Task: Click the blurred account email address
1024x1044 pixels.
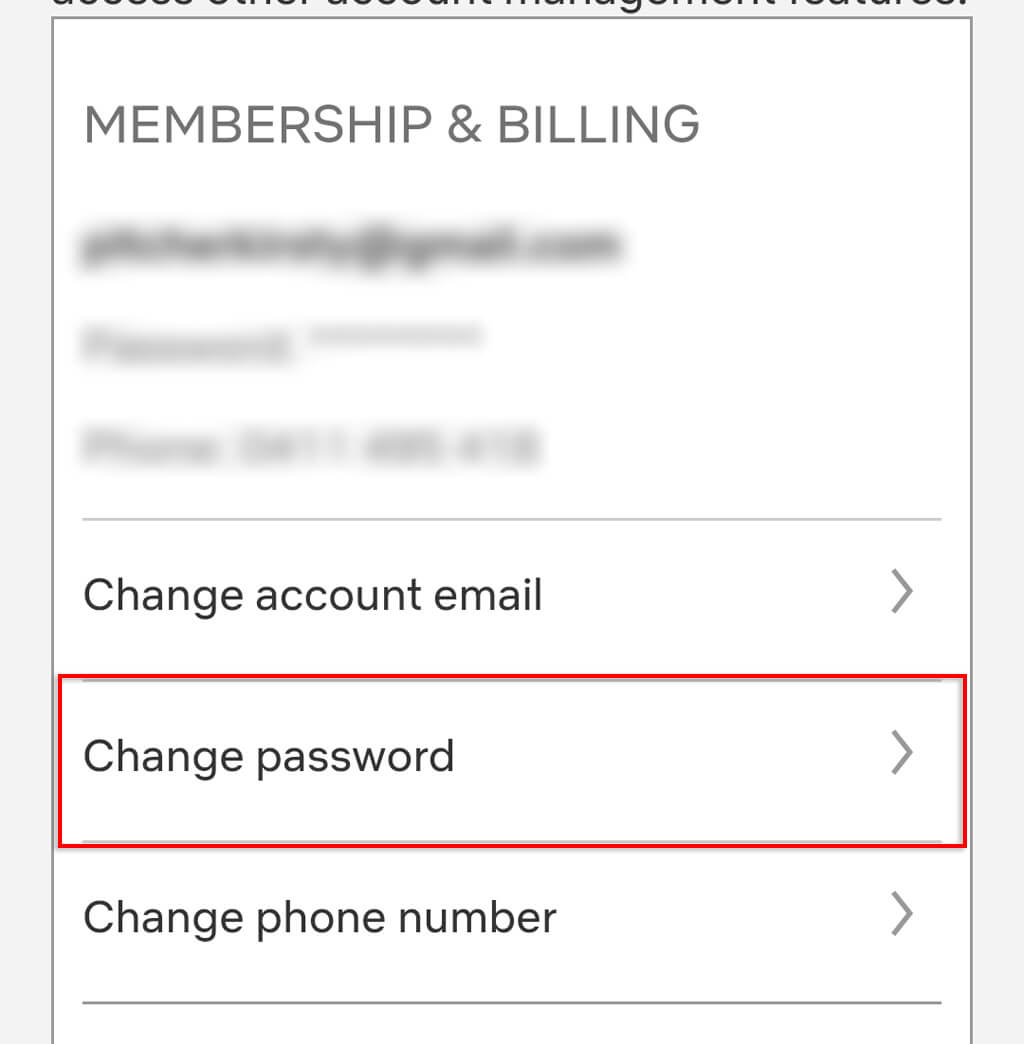Action: point(349,246)
